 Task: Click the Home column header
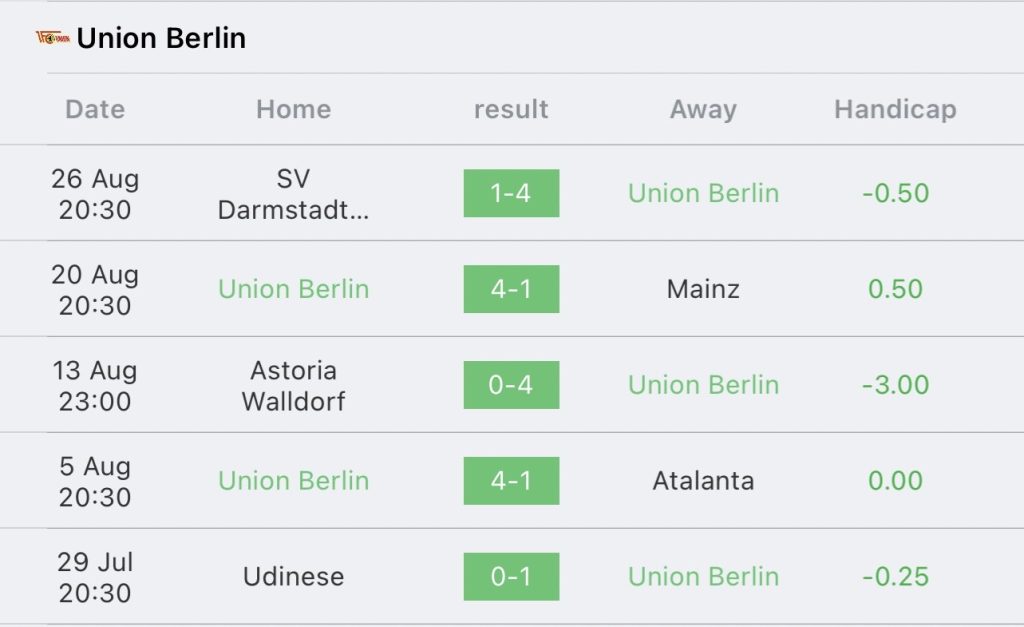click(x=294, y=109)
